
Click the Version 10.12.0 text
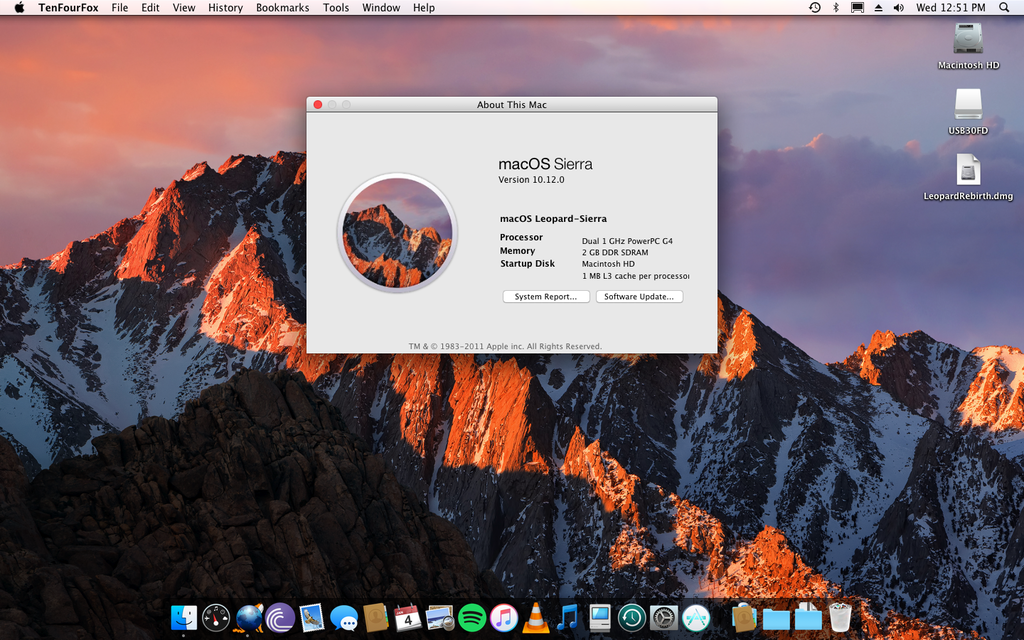point(531,180)
